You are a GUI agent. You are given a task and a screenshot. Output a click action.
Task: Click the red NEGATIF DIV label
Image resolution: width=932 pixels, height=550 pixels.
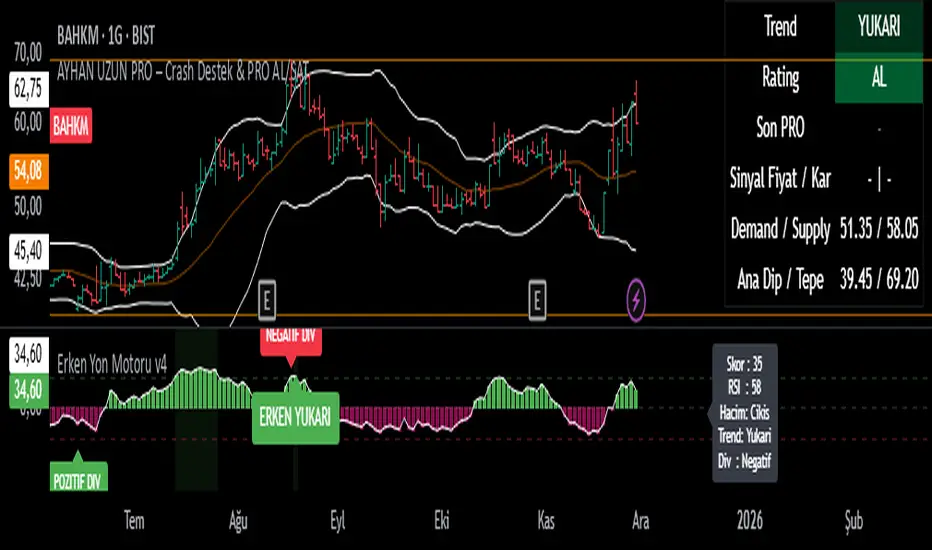click(x=291, y=340)
